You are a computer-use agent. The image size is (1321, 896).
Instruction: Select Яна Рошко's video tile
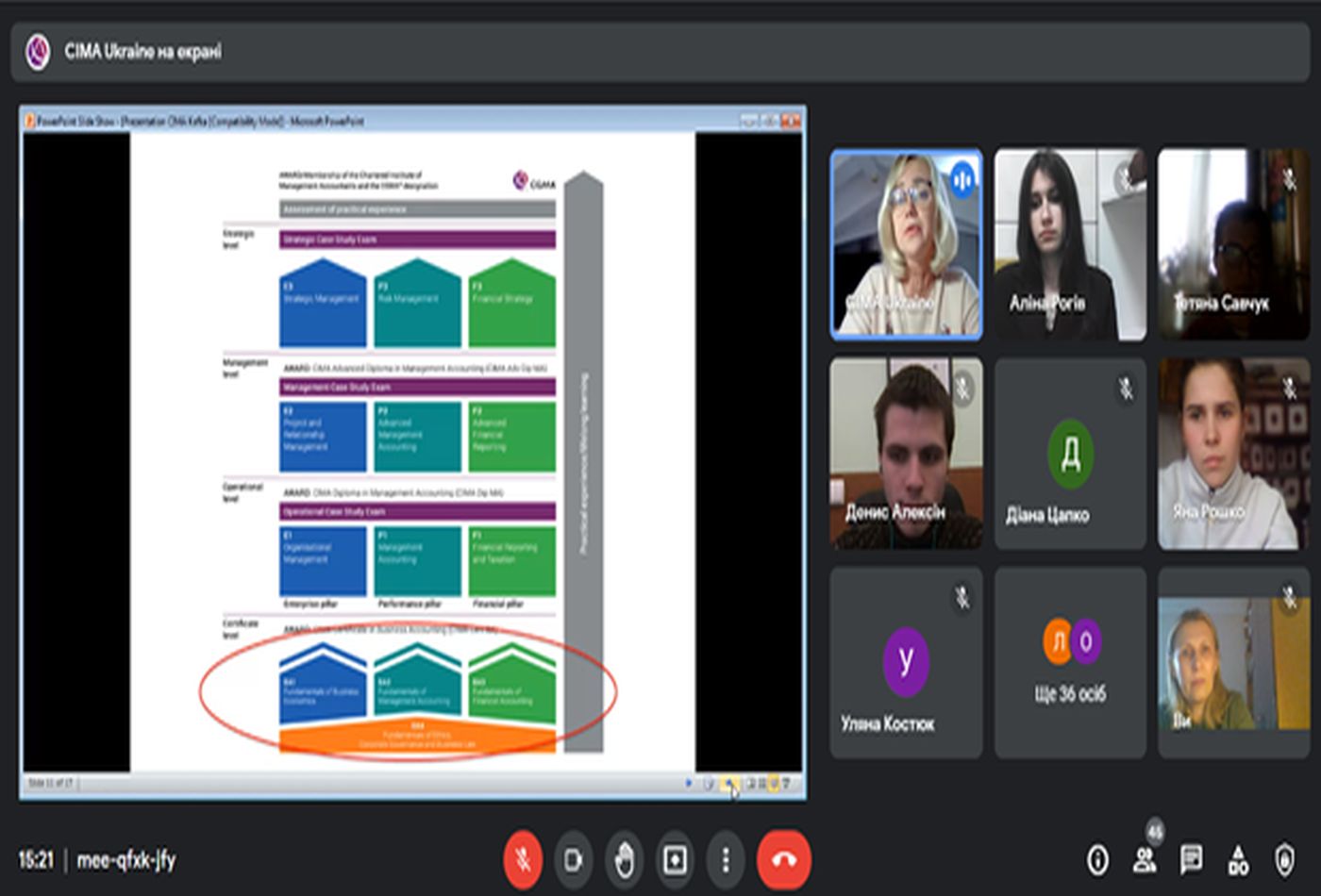point(1234,454)
